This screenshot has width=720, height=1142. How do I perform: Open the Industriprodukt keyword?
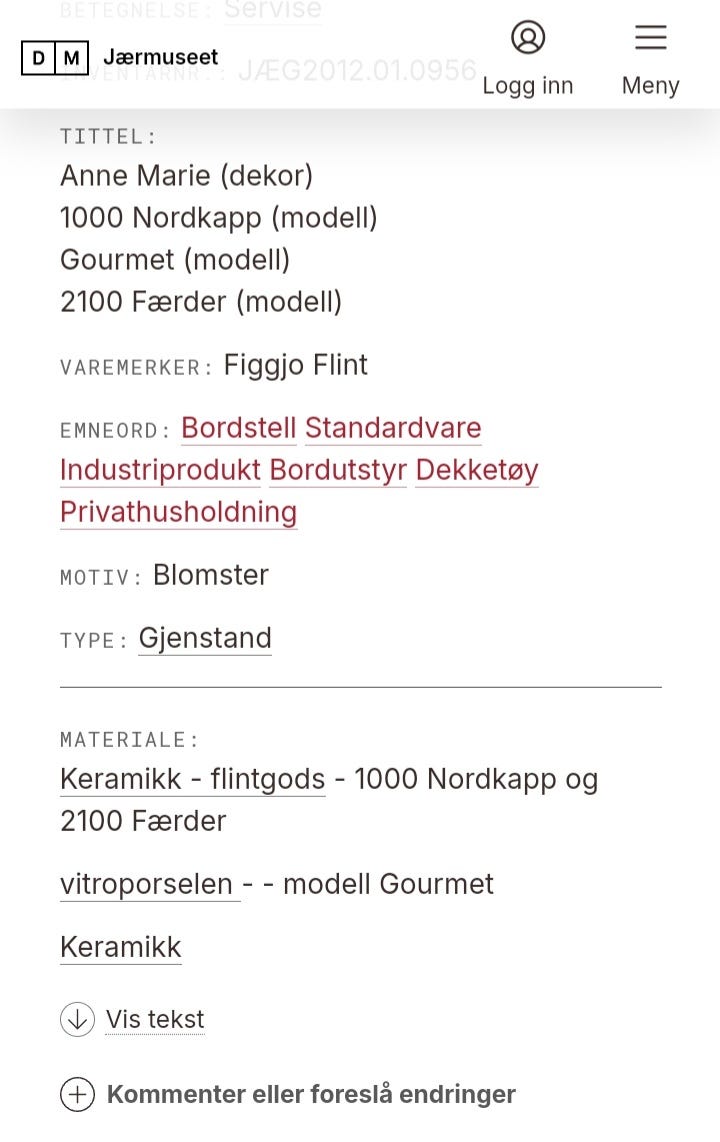point(160,470)
